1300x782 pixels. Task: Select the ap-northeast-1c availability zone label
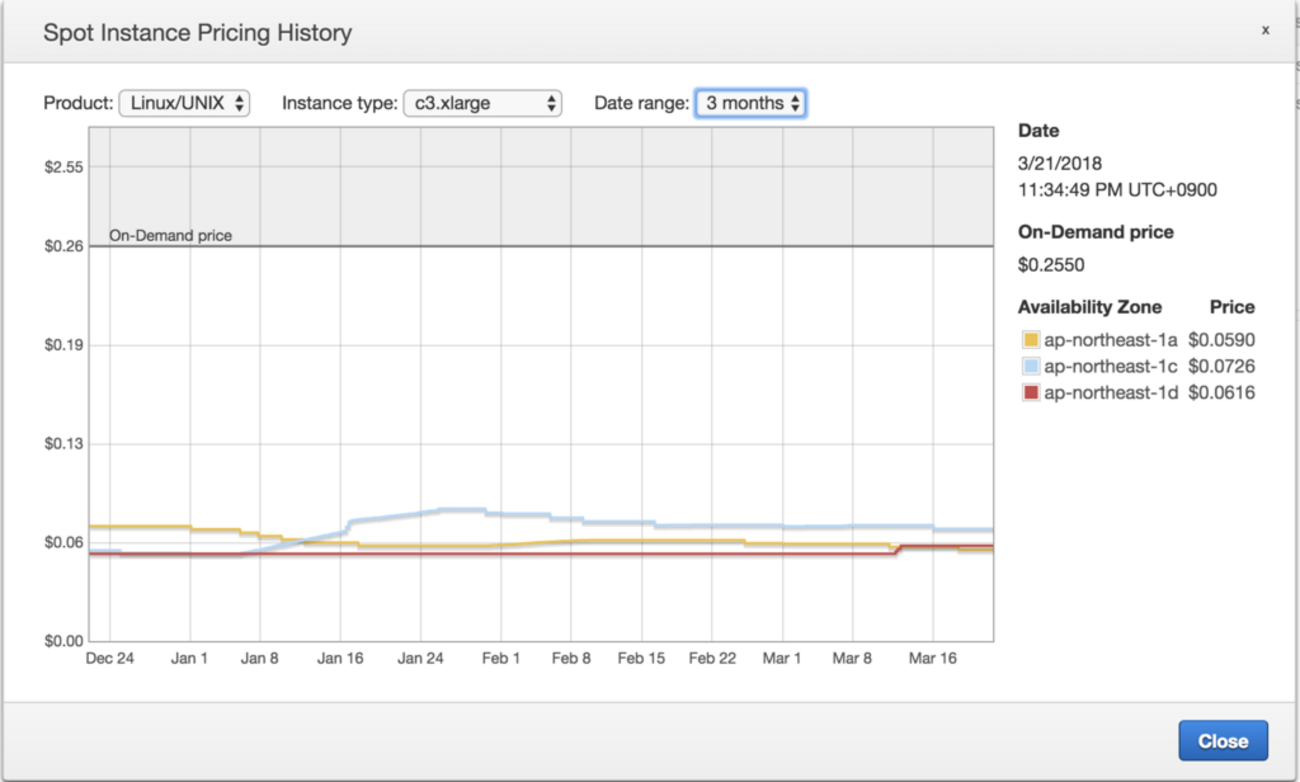pos(1111,366)
